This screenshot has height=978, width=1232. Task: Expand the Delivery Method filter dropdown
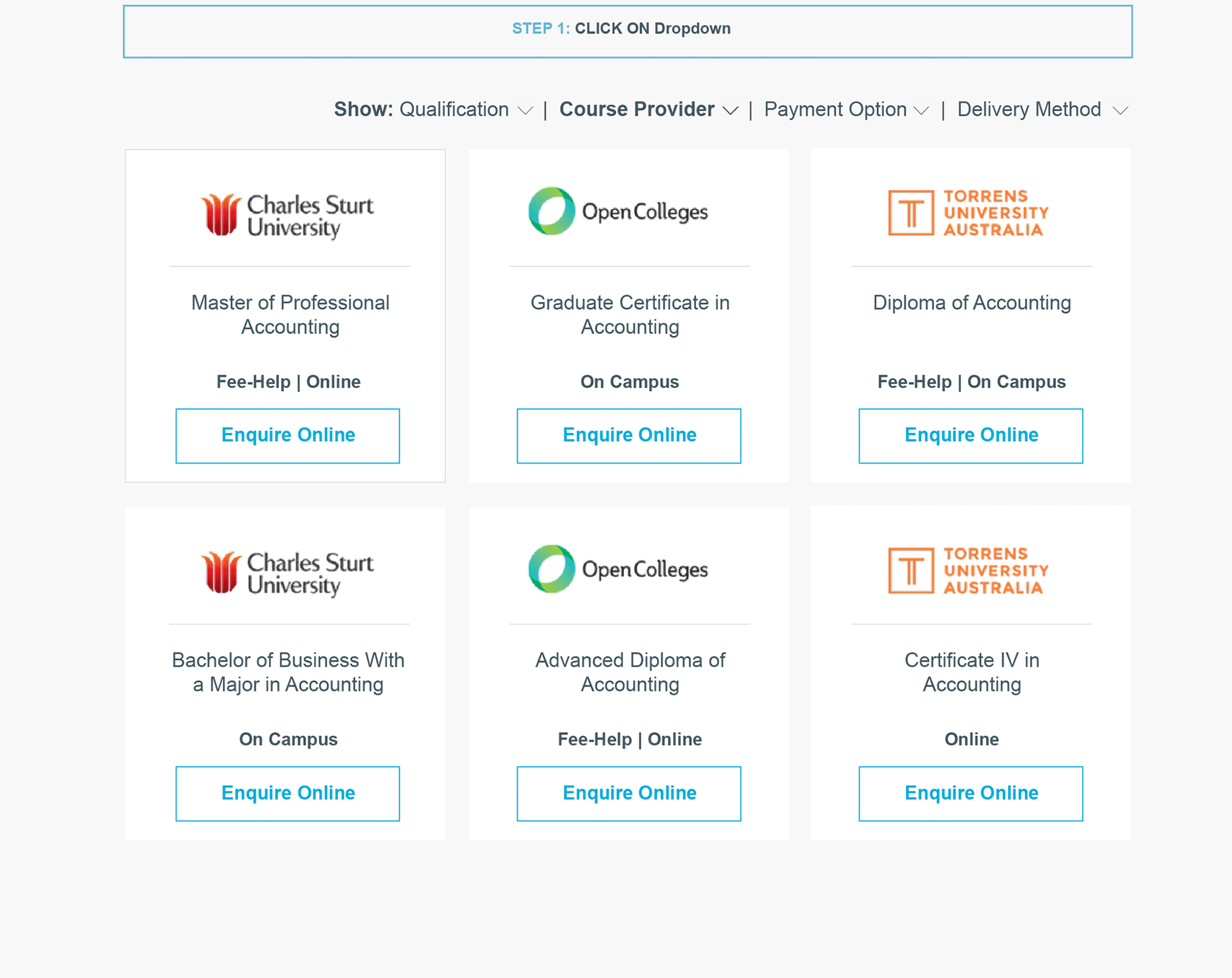tap(1043, 109)
